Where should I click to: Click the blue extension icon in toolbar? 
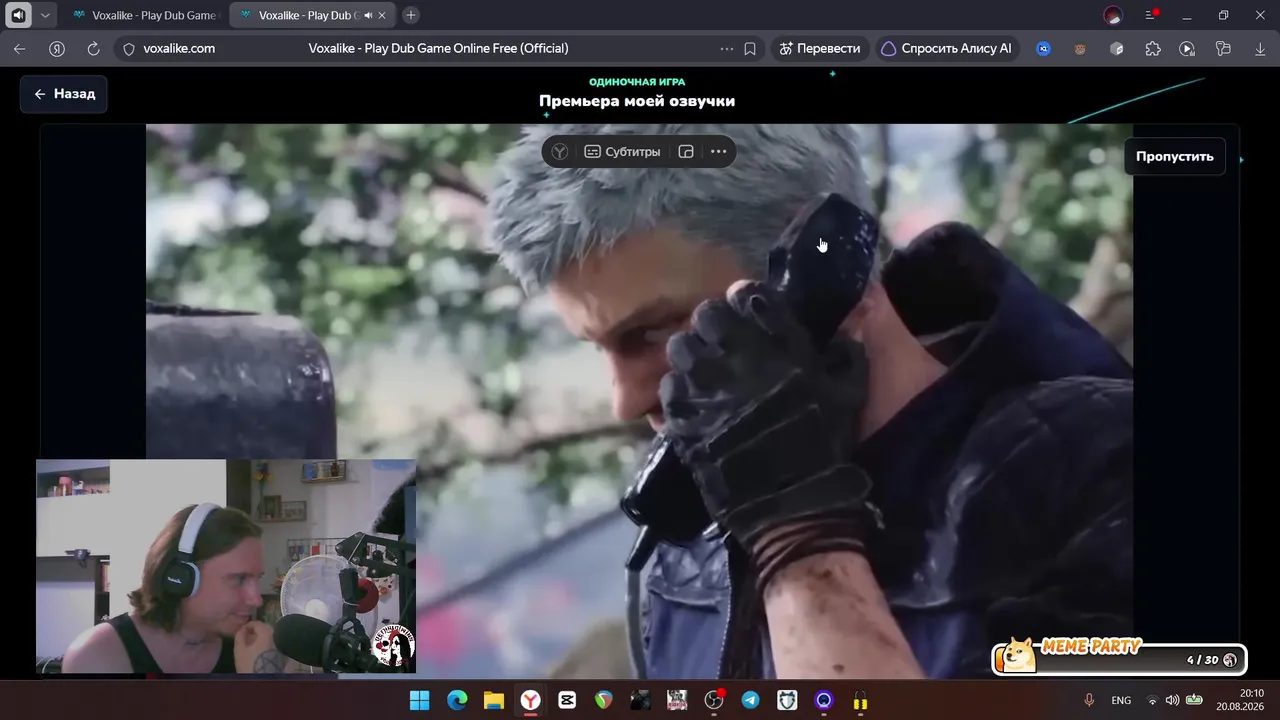(x=1043, y=48)
